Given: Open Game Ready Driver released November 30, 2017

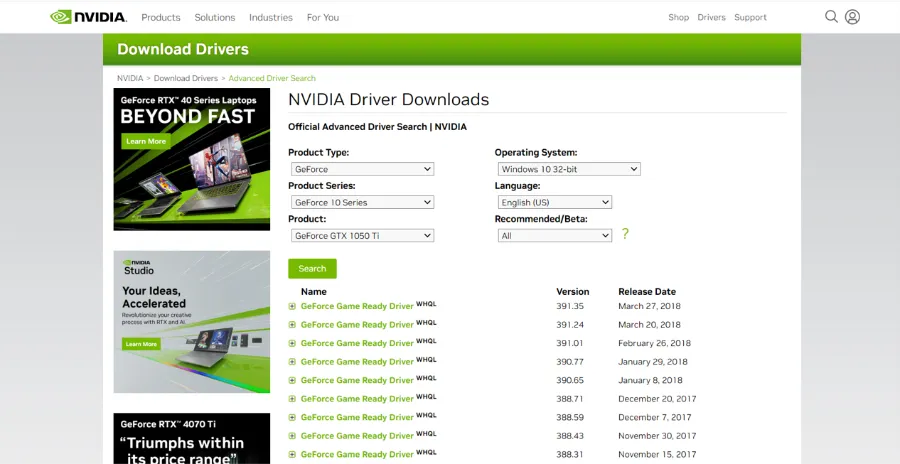Looking at the screenshot, I should [x=357, y=436].
